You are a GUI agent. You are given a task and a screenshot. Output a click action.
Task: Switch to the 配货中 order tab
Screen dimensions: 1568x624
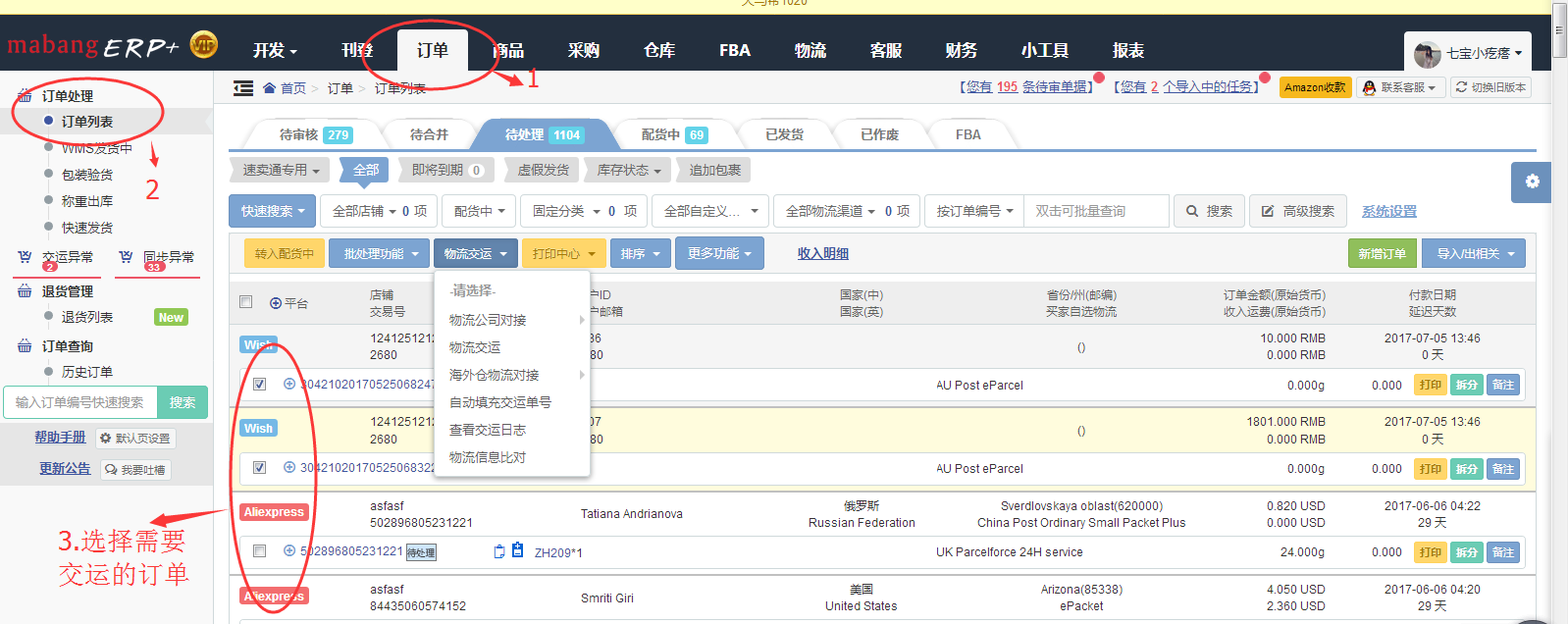coord(673,134)
